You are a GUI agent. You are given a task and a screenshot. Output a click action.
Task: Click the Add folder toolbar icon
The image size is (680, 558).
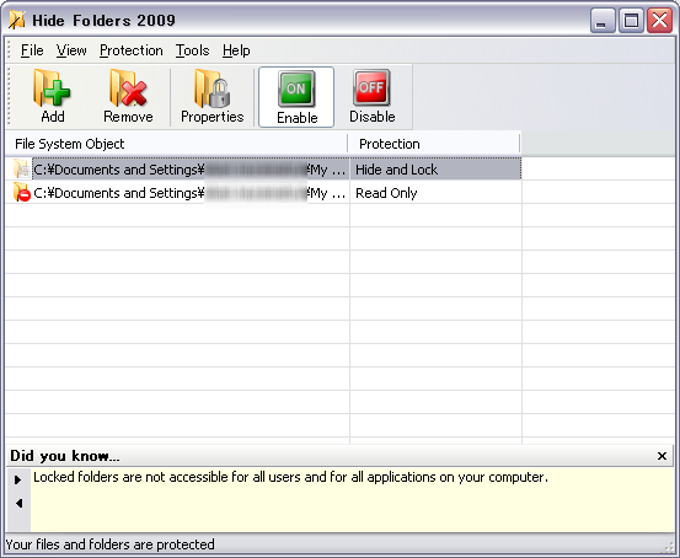click(52, 96)
